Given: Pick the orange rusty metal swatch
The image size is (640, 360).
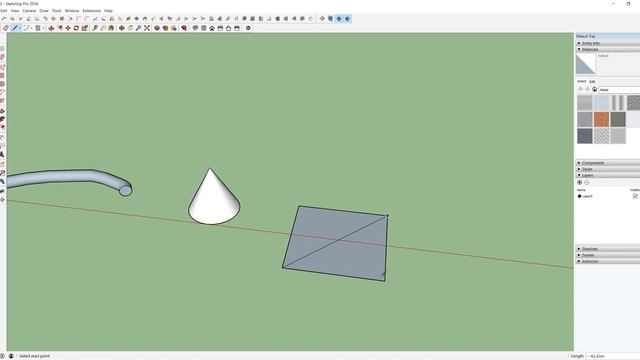Looking at the screenshot, I should point(601,120).
